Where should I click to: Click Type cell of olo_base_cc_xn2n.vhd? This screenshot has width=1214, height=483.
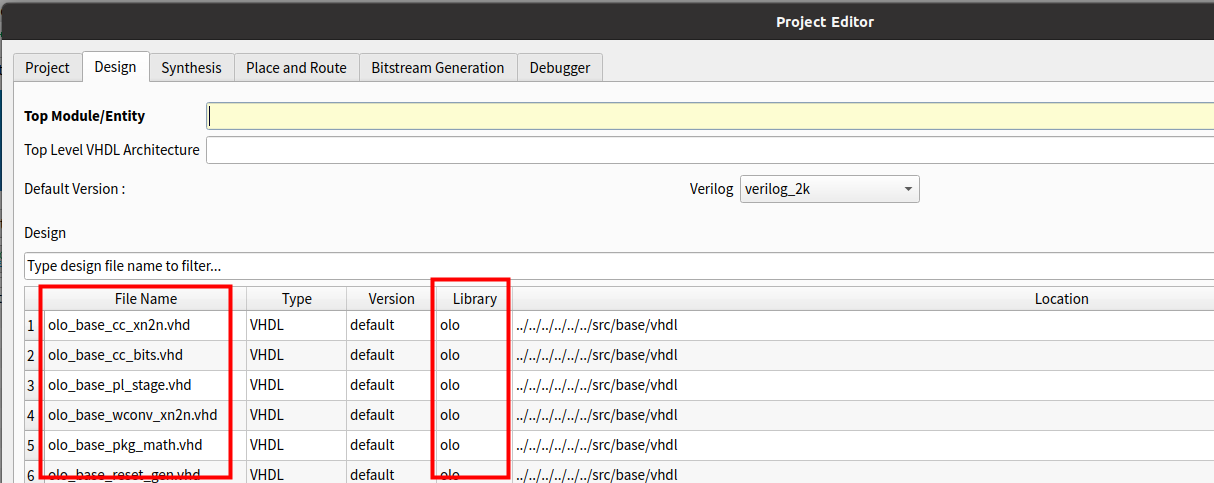[x=297, y=325]
